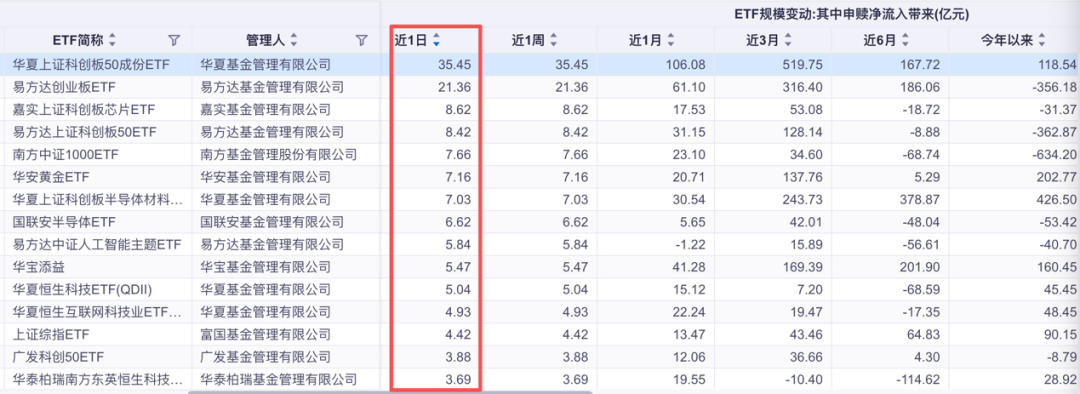Select the 南方中证1000ETF name cell
This screenshot has height=394, width=1080.
(x=66, y=155)
